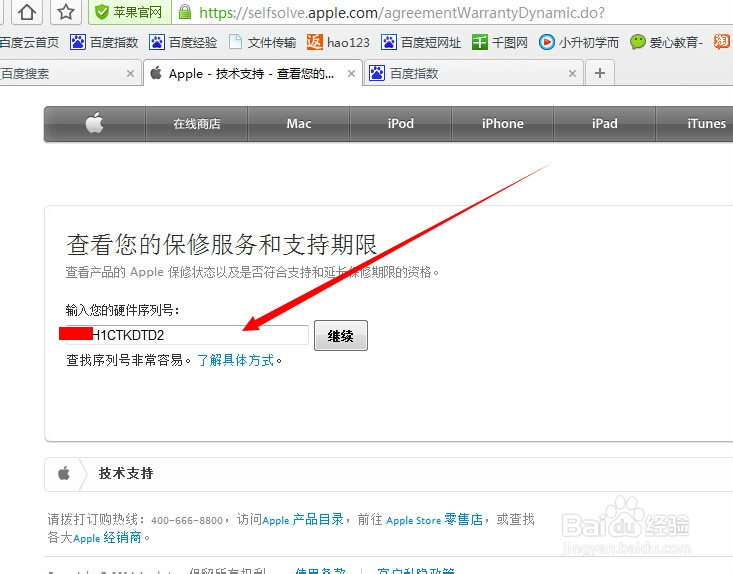Open the 文件传输 bookmark
Viewport: 733px width, 574px height.
click(x=262, y=43)
